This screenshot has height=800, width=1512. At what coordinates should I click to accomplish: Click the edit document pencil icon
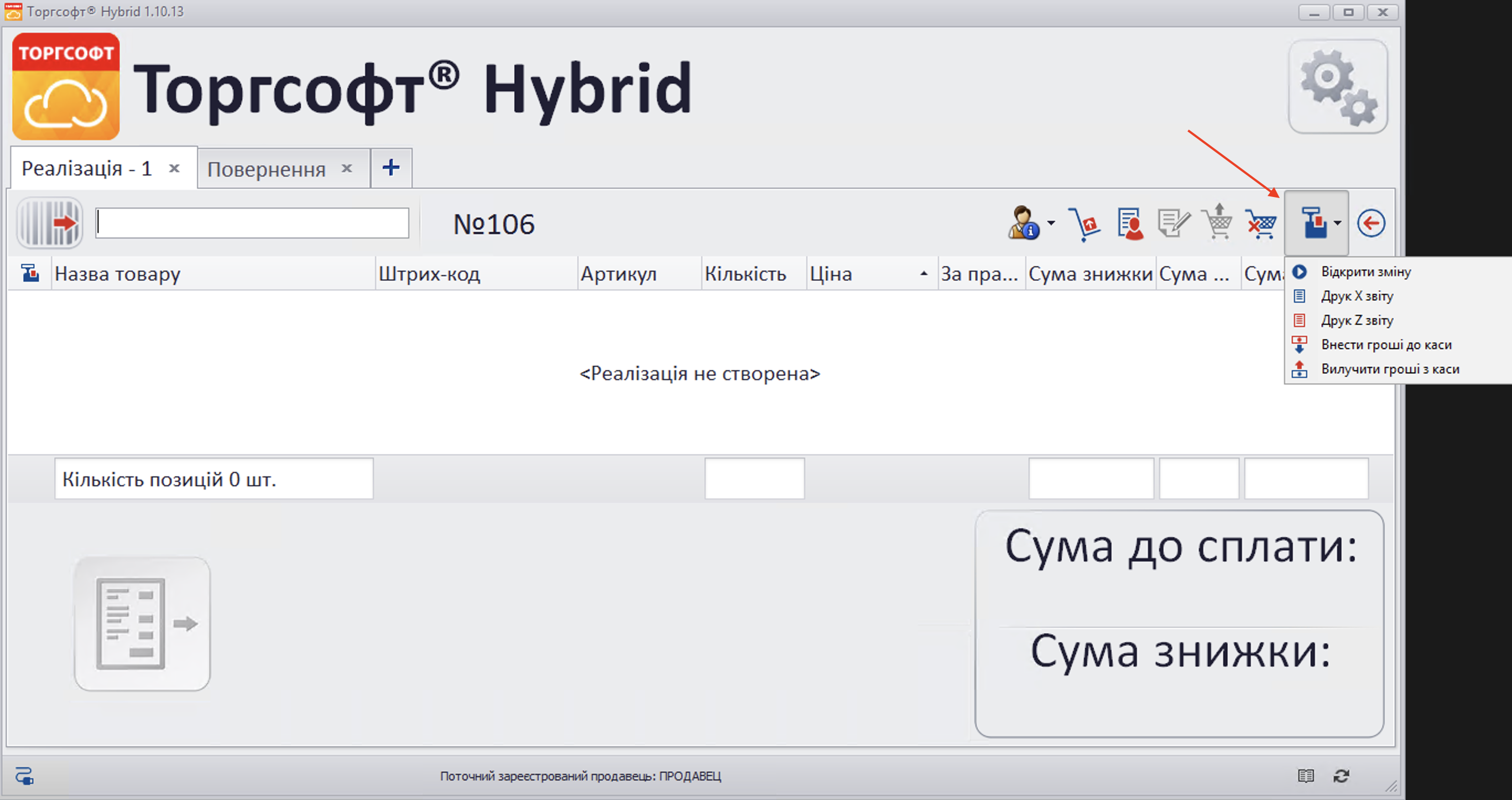tap(1174, 223)
